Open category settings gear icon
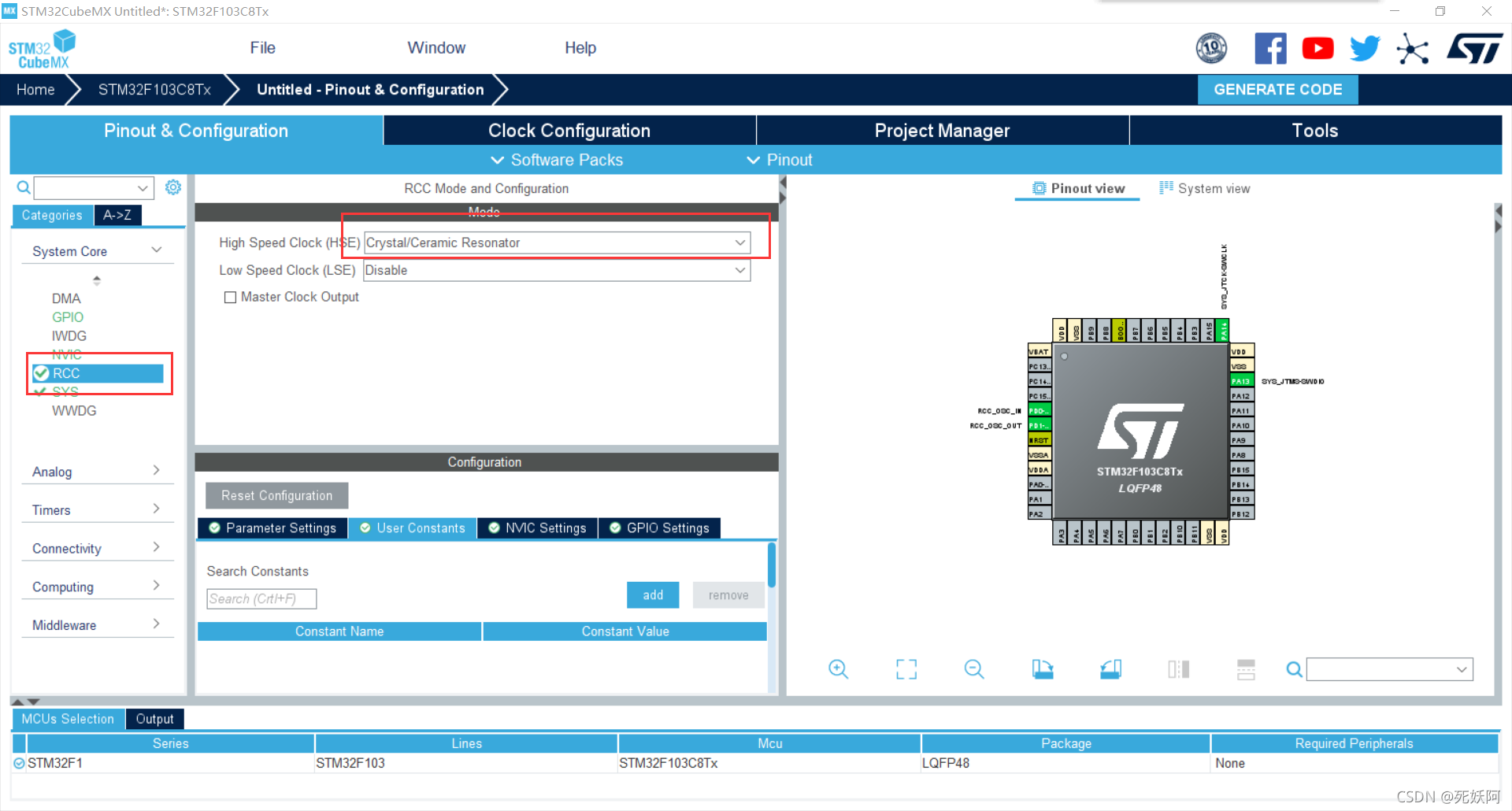 [x=173, y=187]
